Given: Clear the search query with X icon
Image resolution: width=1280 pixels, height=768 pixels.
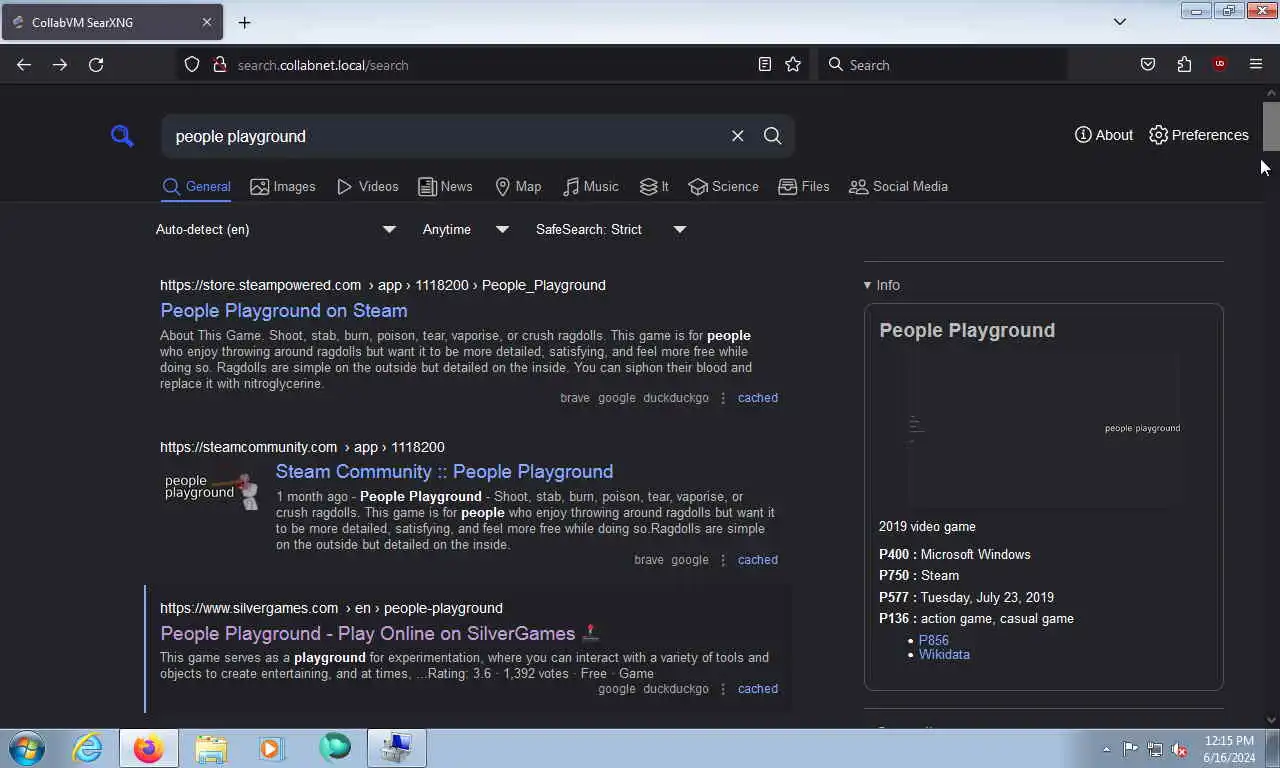Looking at the screenshot, I should [x=737, y=136].
